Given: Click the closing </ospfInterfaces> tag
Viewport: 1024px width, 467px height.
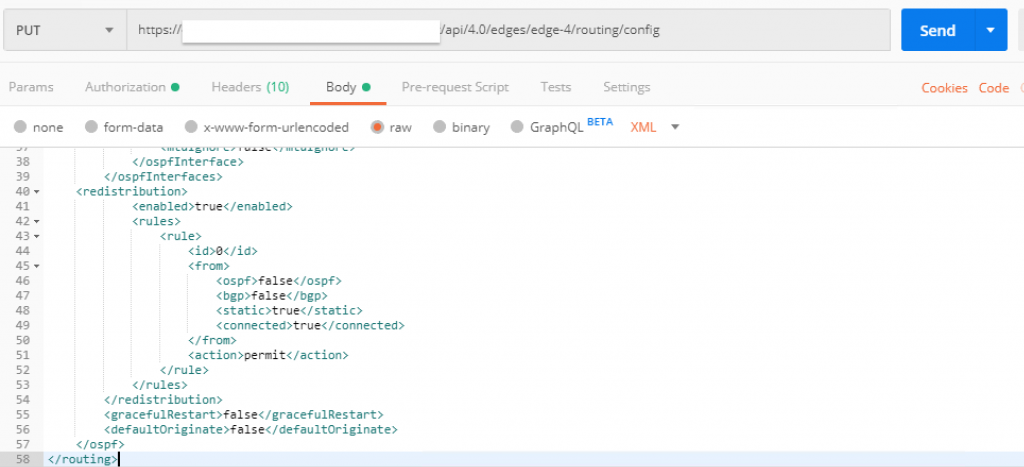Looking at the screenshot, I should point(163,176).
